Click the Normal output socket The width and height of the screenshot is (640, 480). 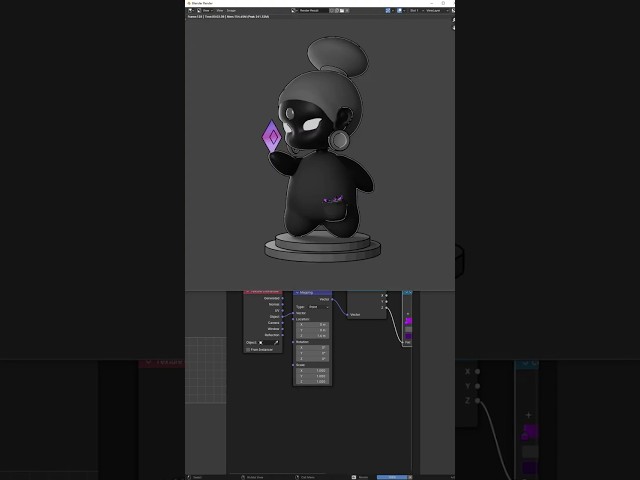(282, 304)
